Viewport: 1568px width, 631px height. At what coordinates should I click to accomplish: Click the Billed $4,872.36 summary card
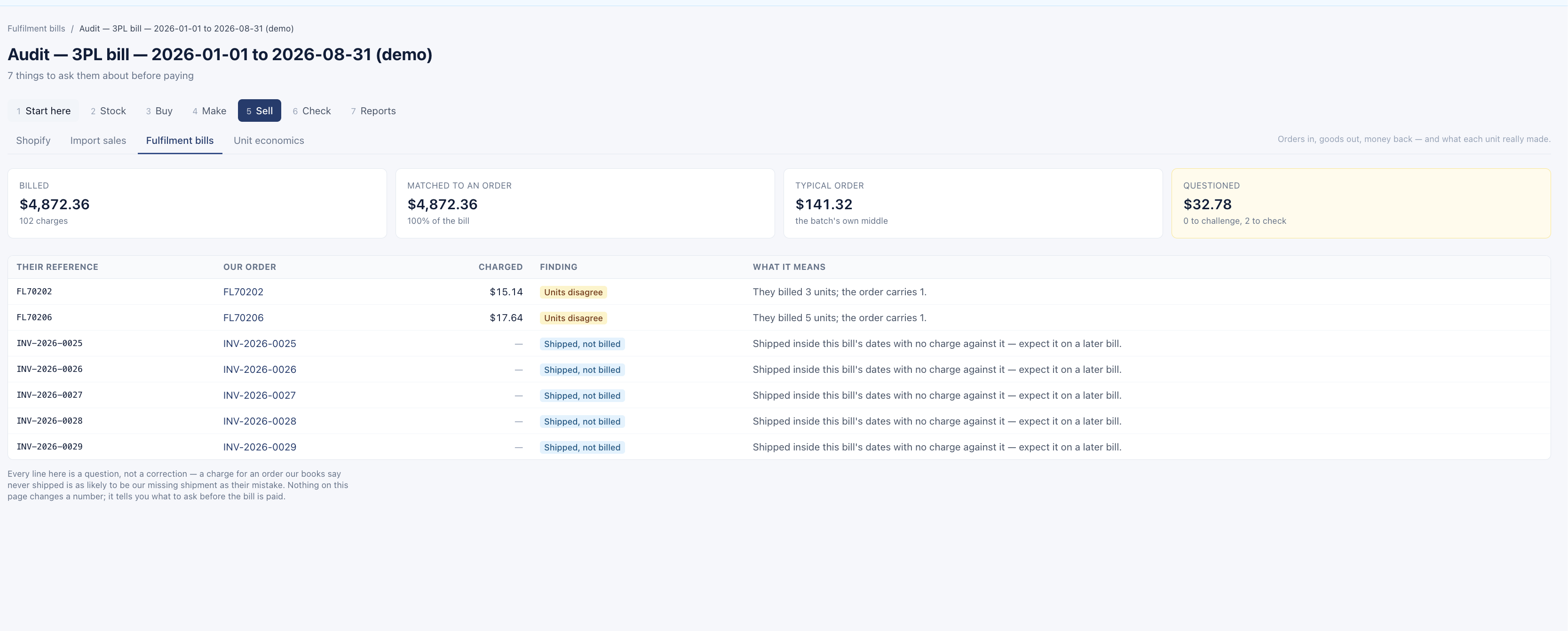click(197, 203)
